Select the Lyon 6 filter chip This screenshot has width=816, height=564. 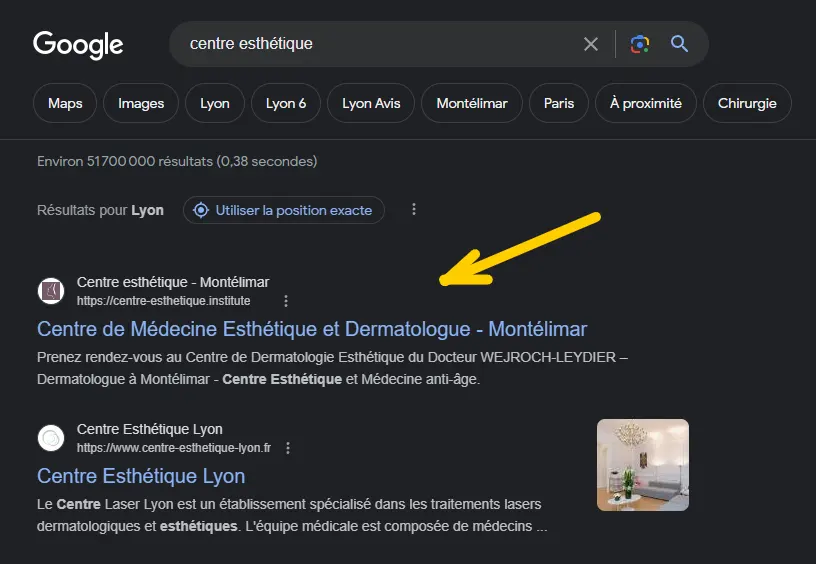point(286,103)
